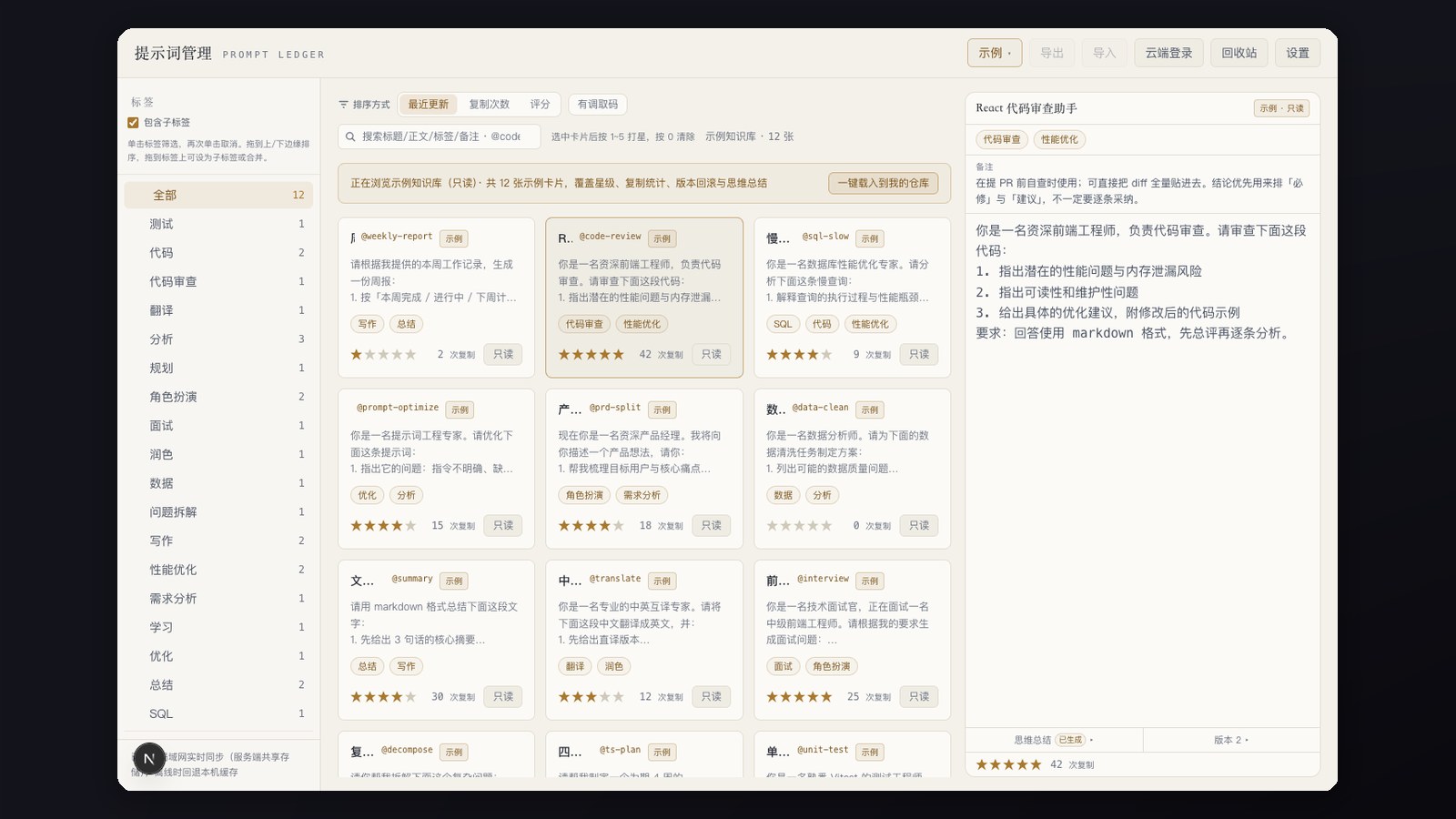Click the 只读 button on the @summary card
The width and height of the screenshot is (1456, 819).
click(503, 696)
